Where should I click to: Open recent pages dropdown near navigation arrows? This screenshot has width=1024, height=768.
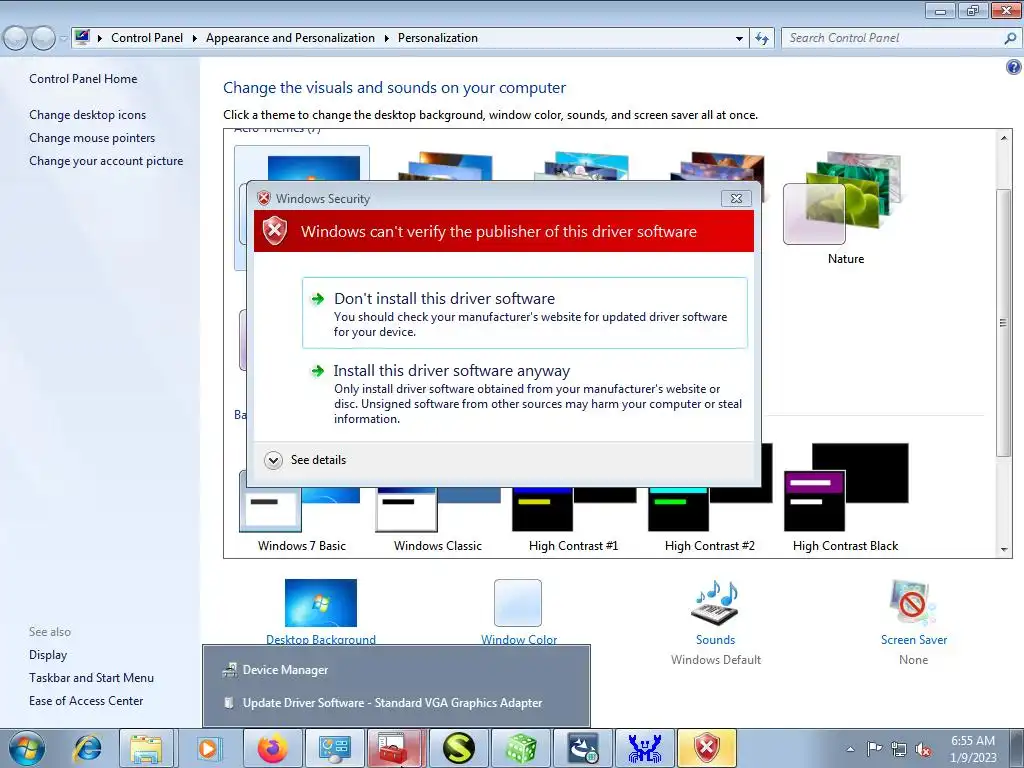click(x=63, y=39)
